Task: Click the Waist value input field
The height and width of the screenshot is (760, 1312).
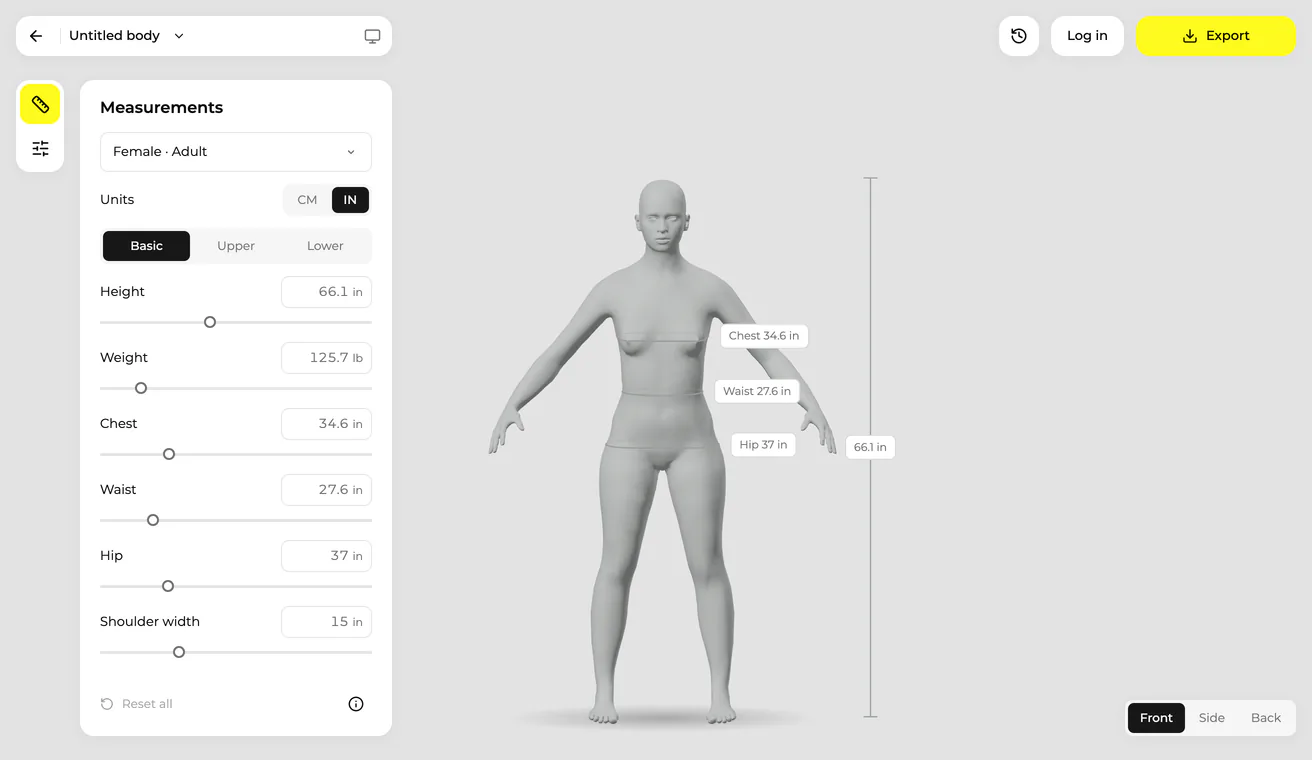Action: click(x=326, y=490)
